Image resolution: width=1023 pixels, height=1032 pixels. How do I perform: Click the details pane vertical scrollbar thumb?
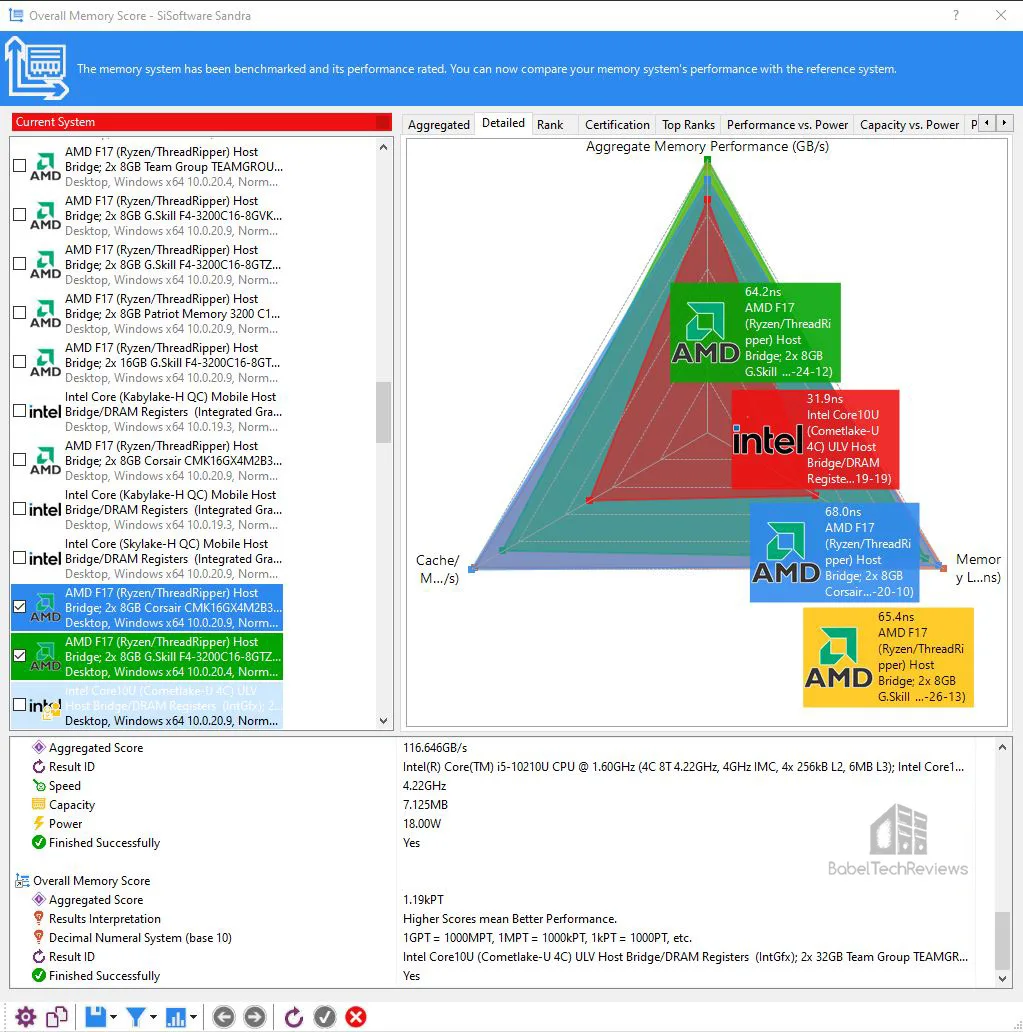[1002, 940]
